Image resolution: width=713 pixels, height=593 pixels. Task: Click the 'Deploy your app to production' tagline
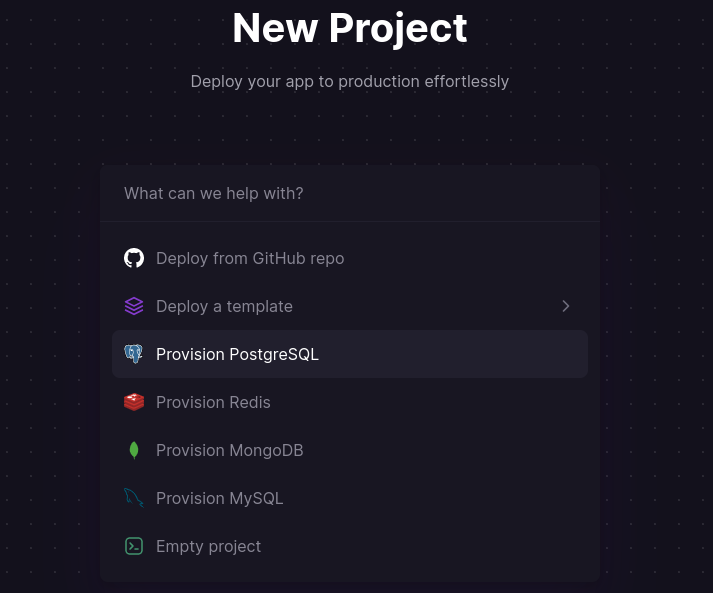[350, 81]
